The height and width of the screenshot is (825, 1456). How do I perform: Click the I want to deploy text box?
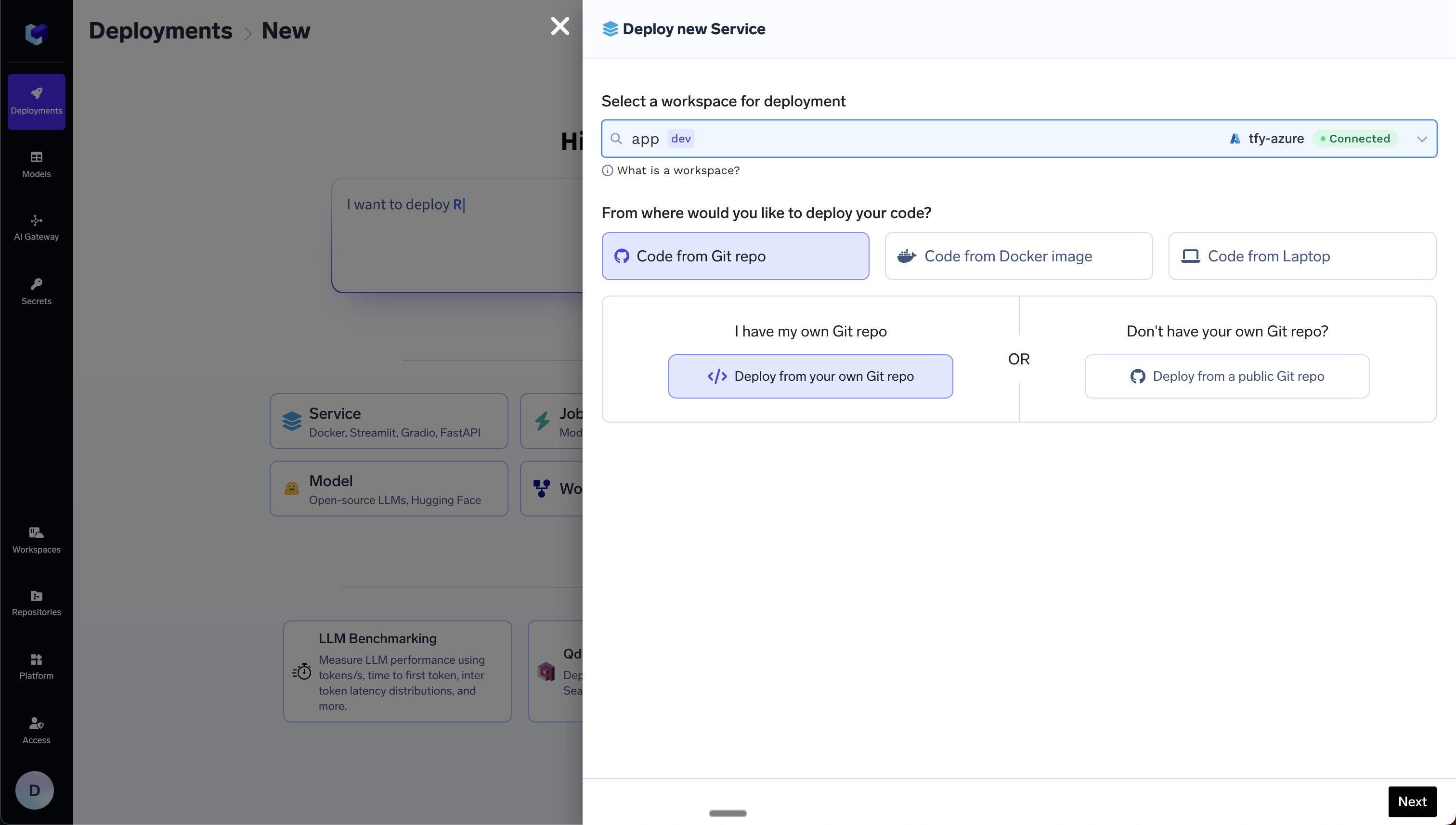pos(457,235)
